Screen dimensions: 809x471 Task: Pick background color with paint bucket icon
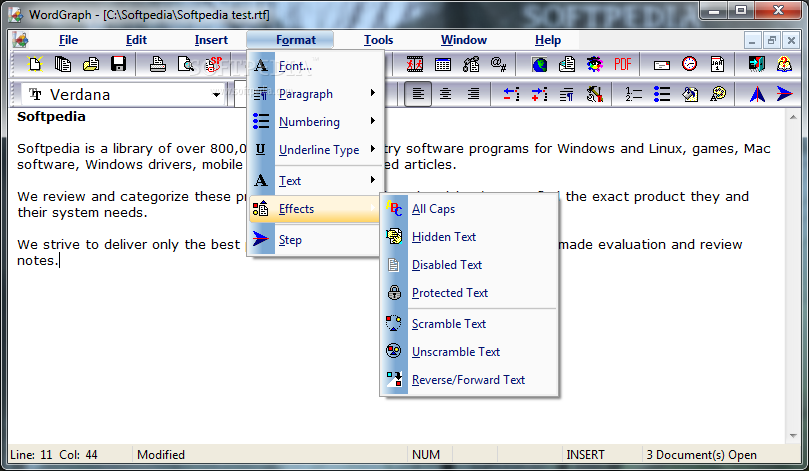click(690, 94)
